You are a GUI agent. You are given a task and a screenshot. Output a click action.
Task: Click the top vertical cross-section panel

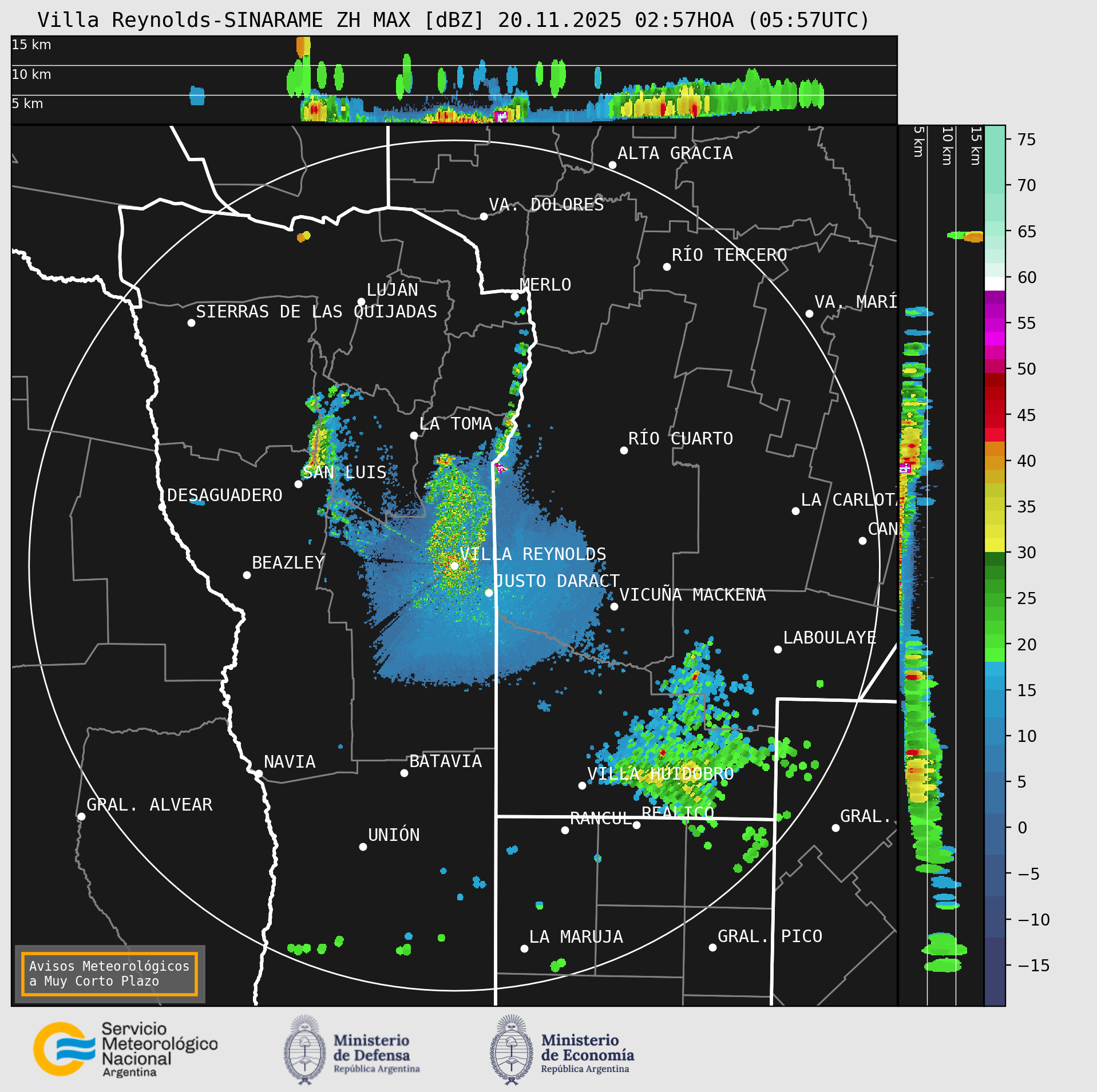454,80
